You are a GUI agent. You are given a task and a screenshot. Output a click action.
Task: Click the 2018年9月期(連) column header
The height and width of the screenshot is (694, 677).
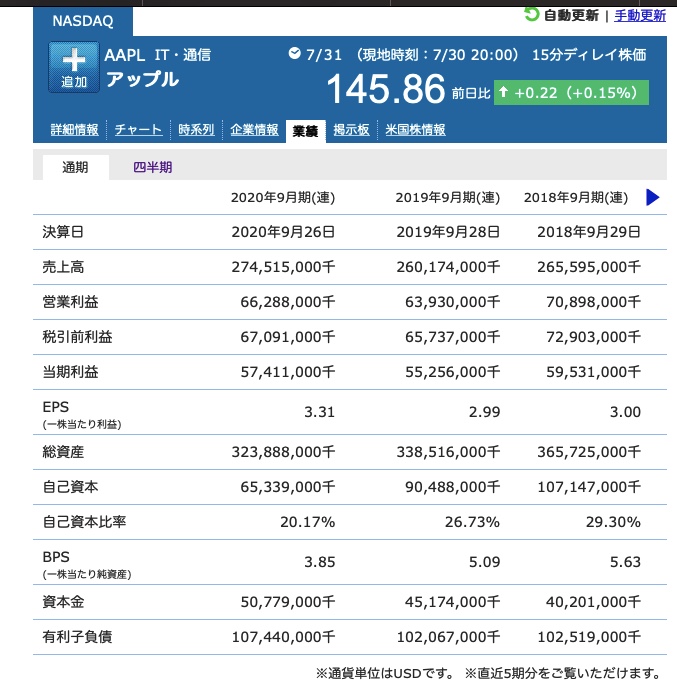click(576, 197)
